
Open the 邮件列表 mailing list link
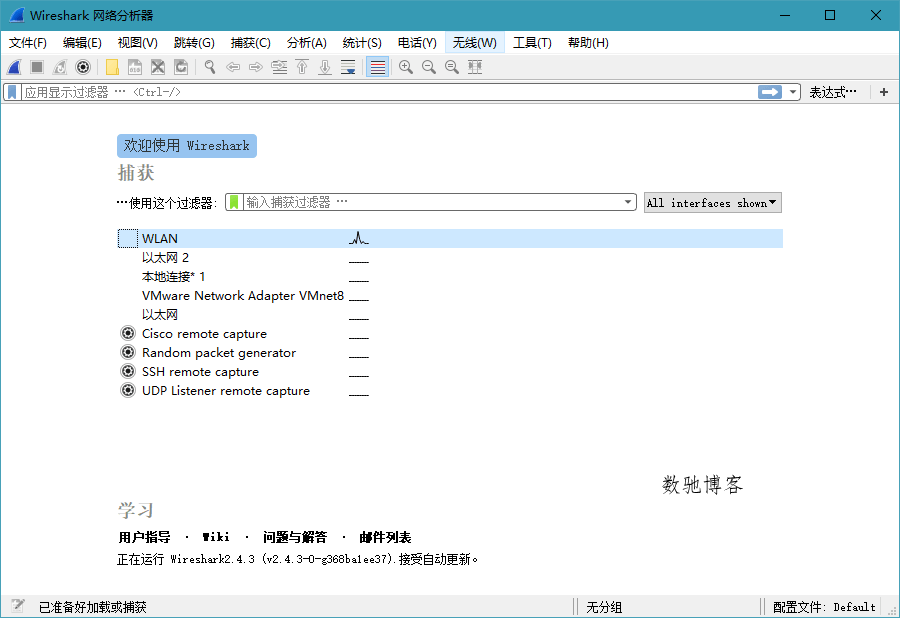point(385,537)
